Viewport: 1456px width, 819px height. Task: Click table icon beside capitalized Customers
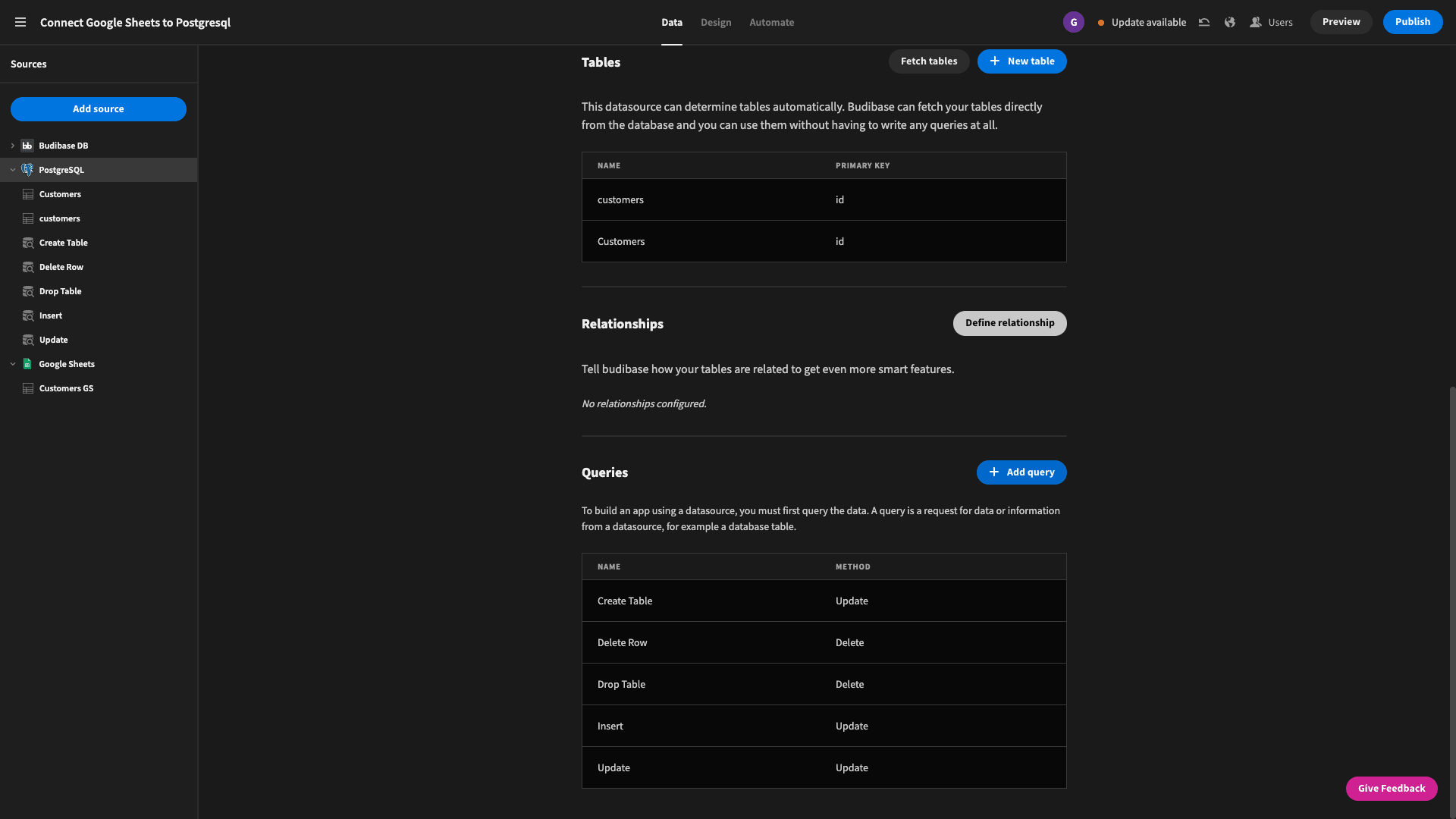[x=28, y=194]
